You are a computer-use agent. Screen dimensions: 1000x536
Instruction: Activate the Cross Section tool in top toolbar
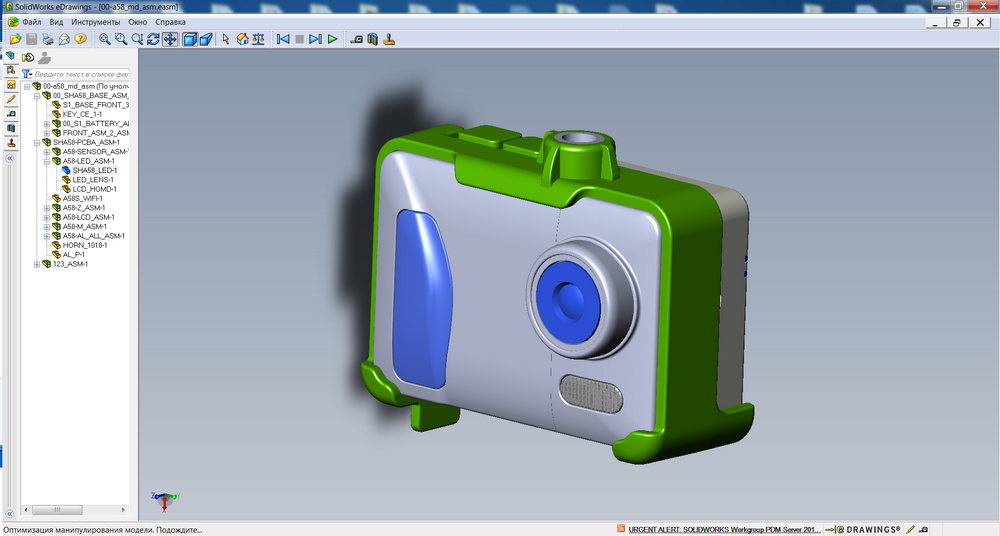tap(372, 40)
